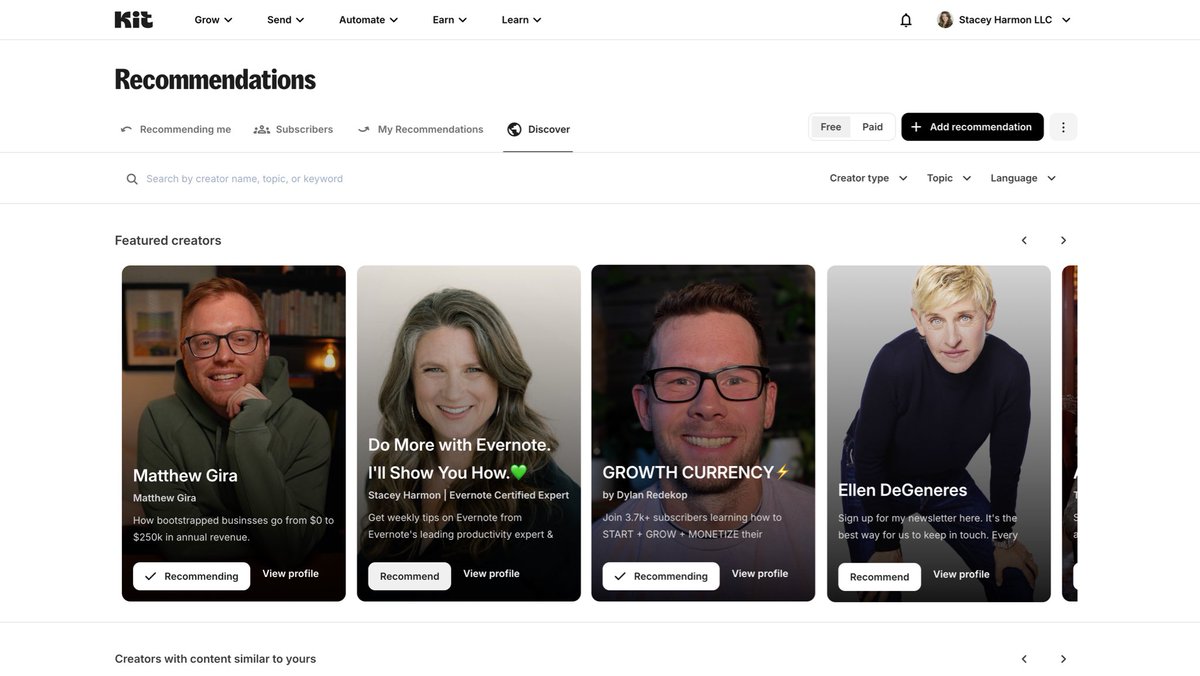Show previous featured creators
The width and height of the screenshot is (1200, 676).
coord(1024,240)
